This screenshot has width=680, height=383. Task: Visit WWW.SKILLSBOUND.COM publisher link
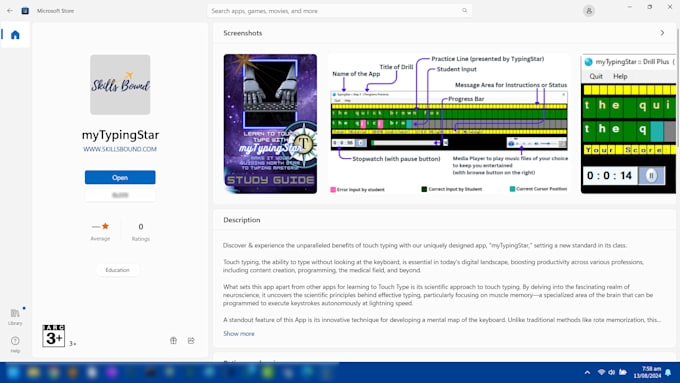click(x=120, y=149)
